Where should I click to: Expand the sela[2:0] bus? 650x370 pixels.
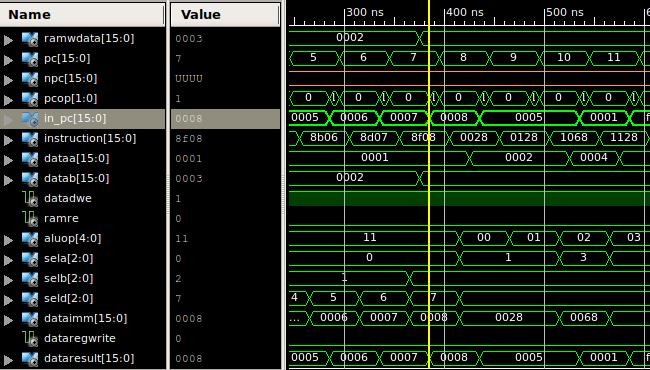tap(8, 260)
